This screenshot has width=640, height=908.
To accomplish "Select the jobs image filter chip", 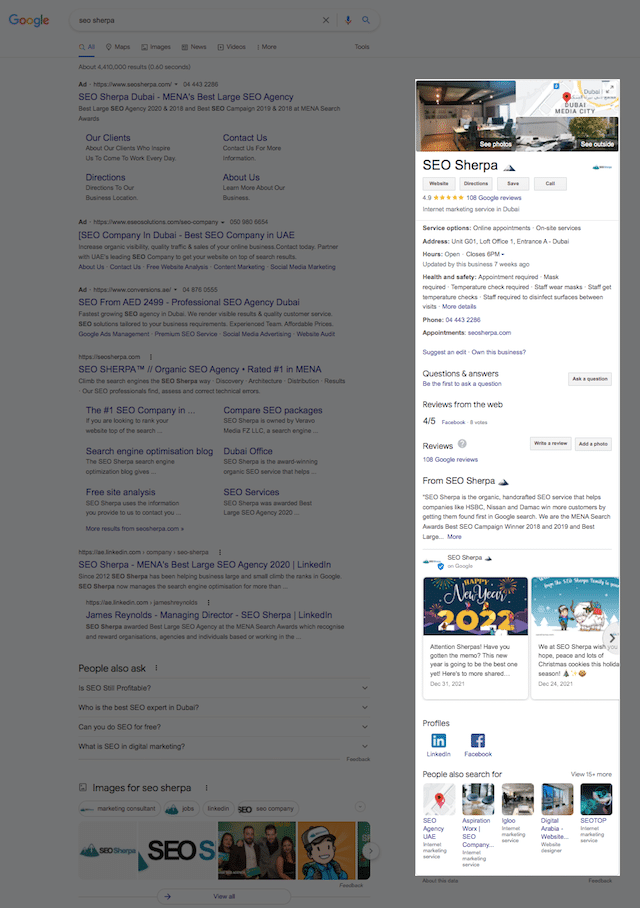I will click(x=181, y=808).
